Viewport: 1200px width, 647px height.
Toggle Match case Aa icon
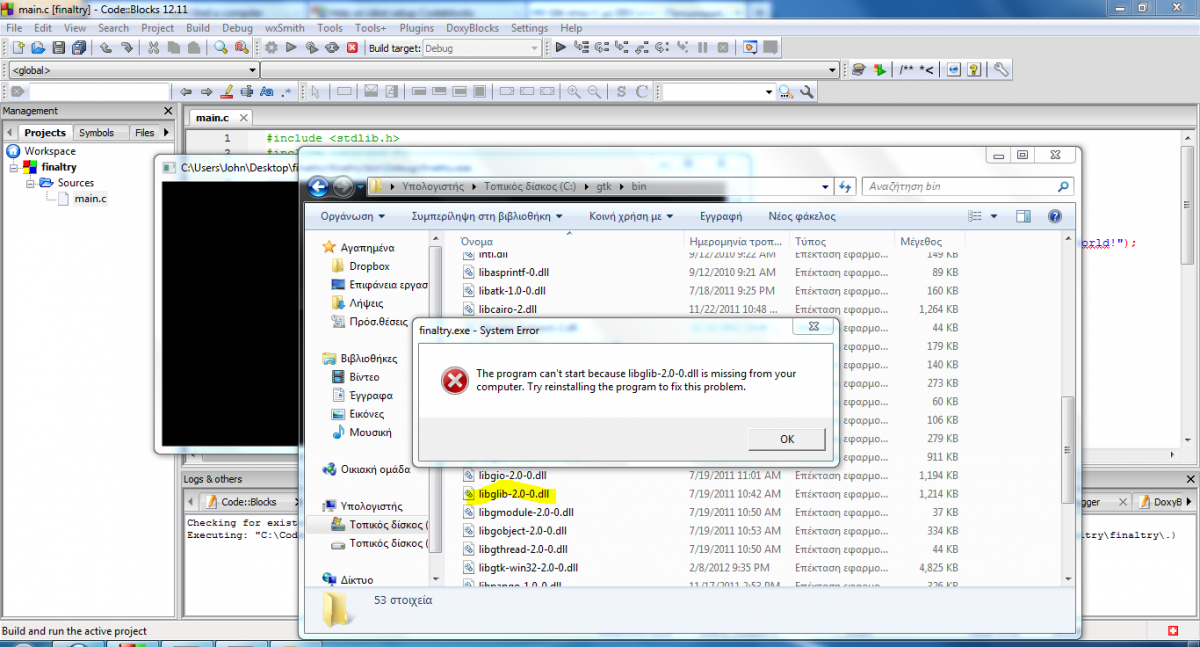coord(266,91)
